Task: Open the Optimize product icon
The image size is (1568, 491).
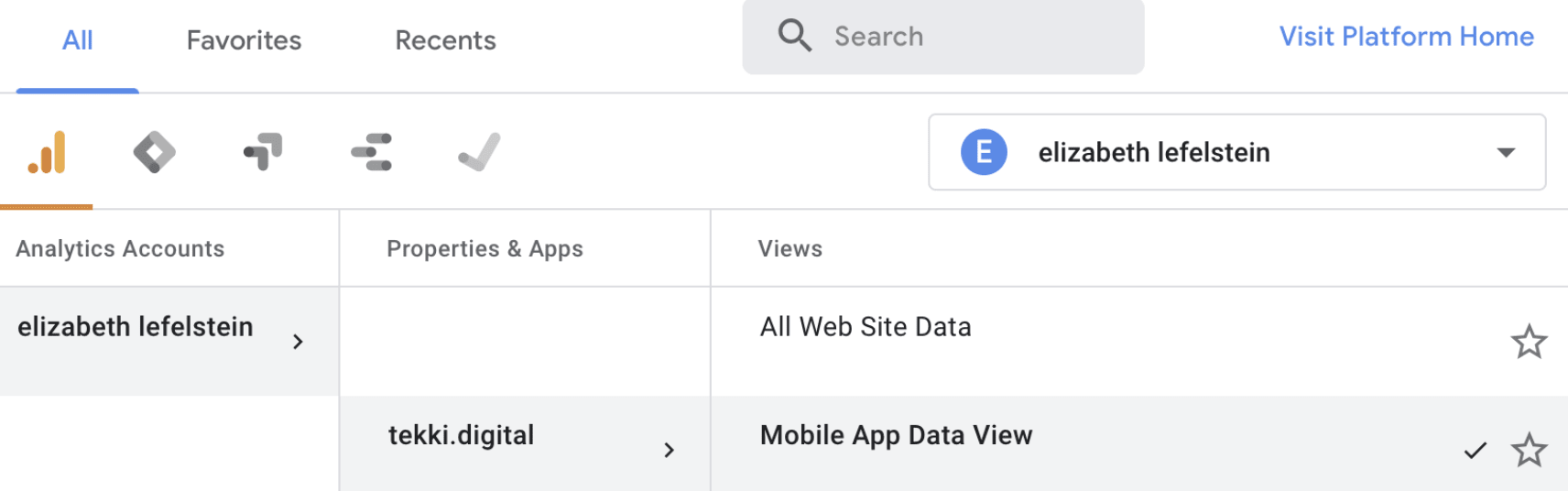Action: tap(263, 152)
